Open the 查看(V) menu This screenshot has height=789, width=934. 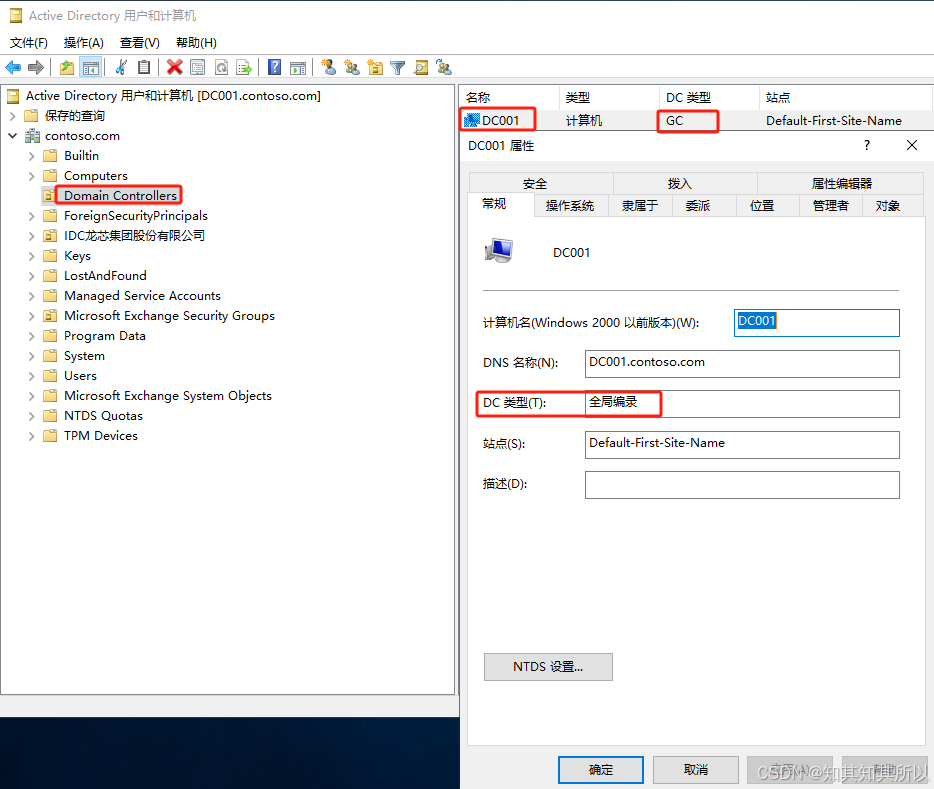coord(139,43)
